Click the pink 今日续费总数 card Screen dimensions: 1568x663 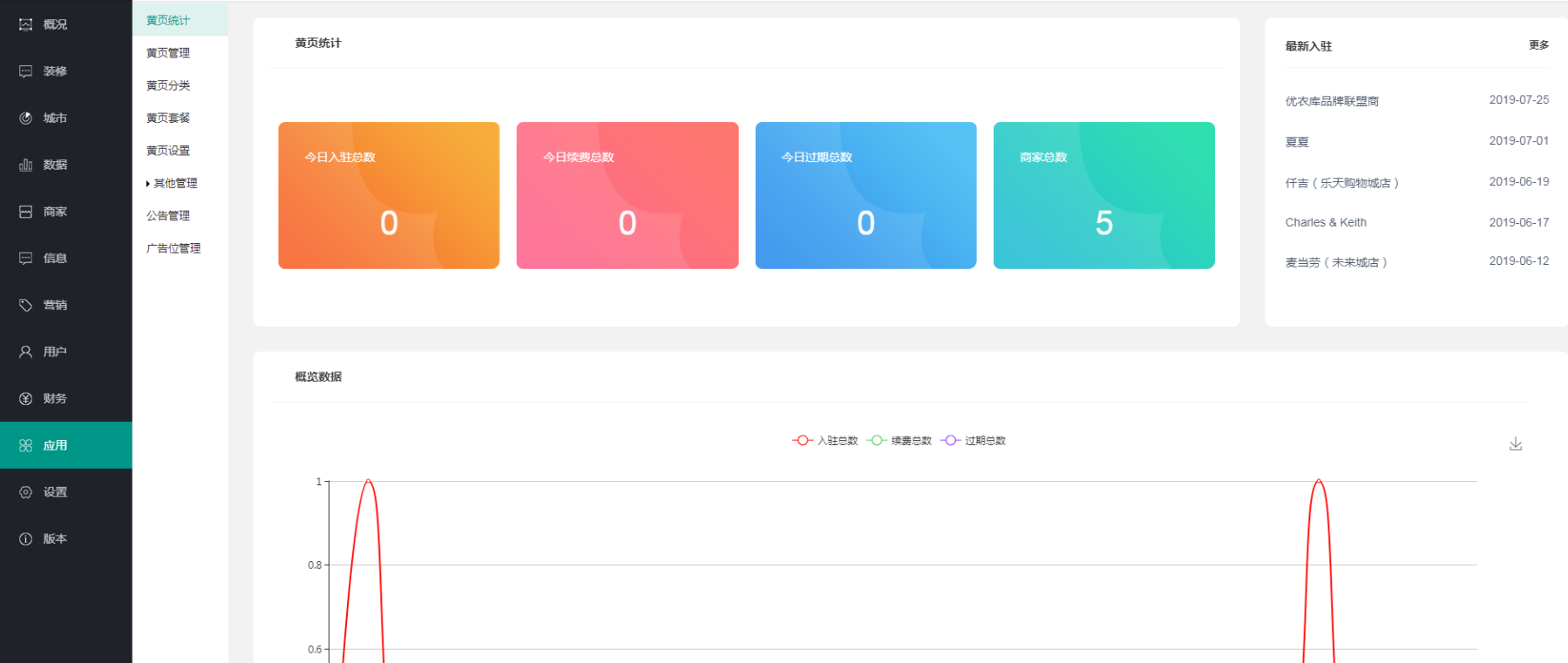coord(628,195)
